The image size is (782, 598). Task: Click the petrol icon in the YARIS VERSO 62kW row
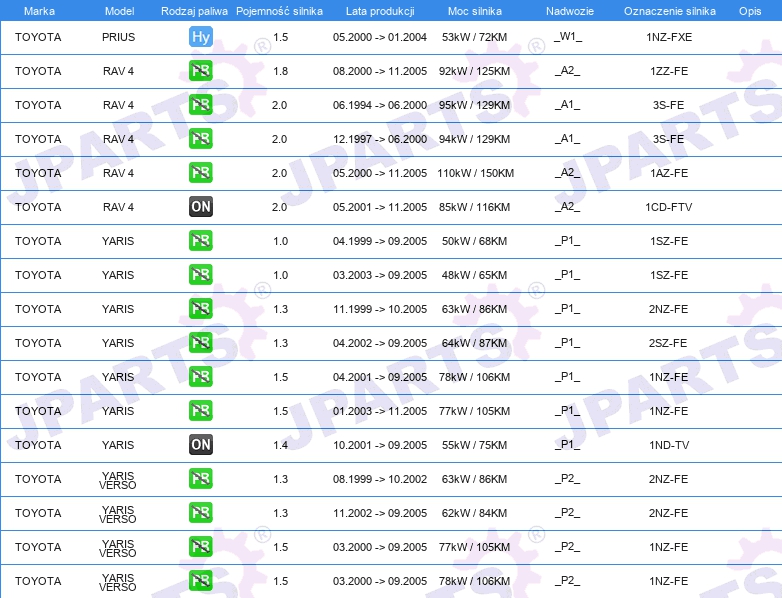(201, 513)
